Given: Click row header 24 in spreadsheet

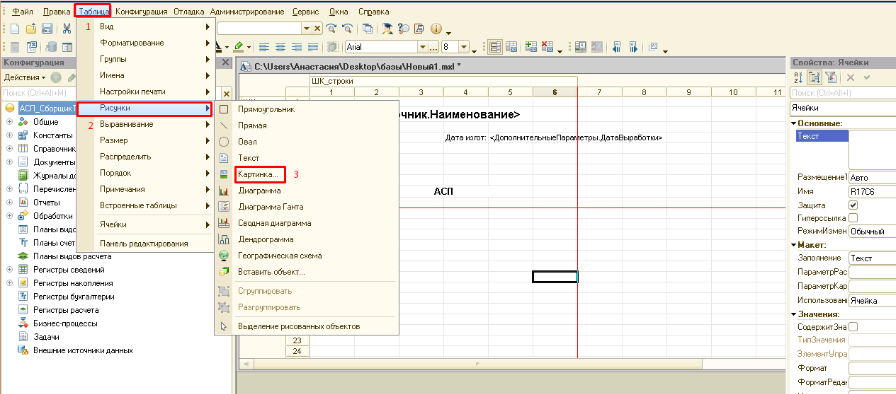Looking at the screenshot, I should [297, 351].
